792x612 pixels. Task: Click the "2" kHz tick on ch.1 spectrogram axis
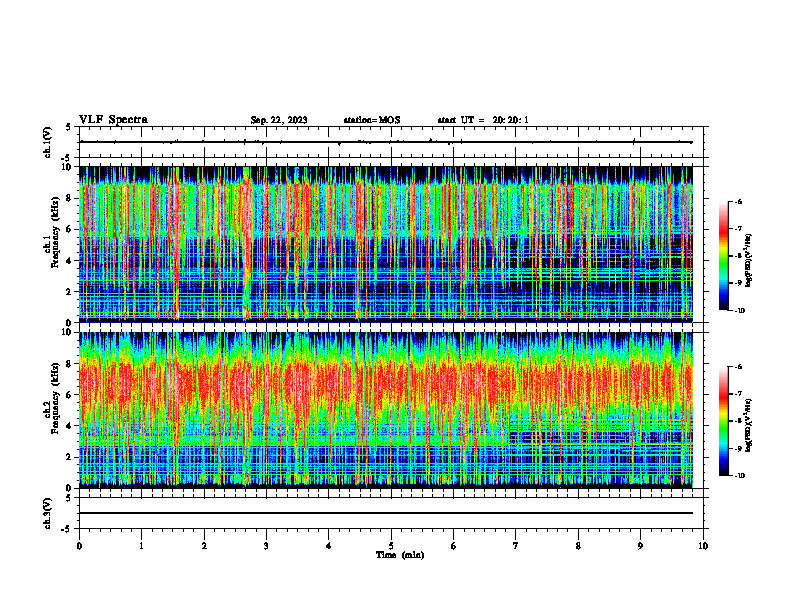tap(70, 292)
